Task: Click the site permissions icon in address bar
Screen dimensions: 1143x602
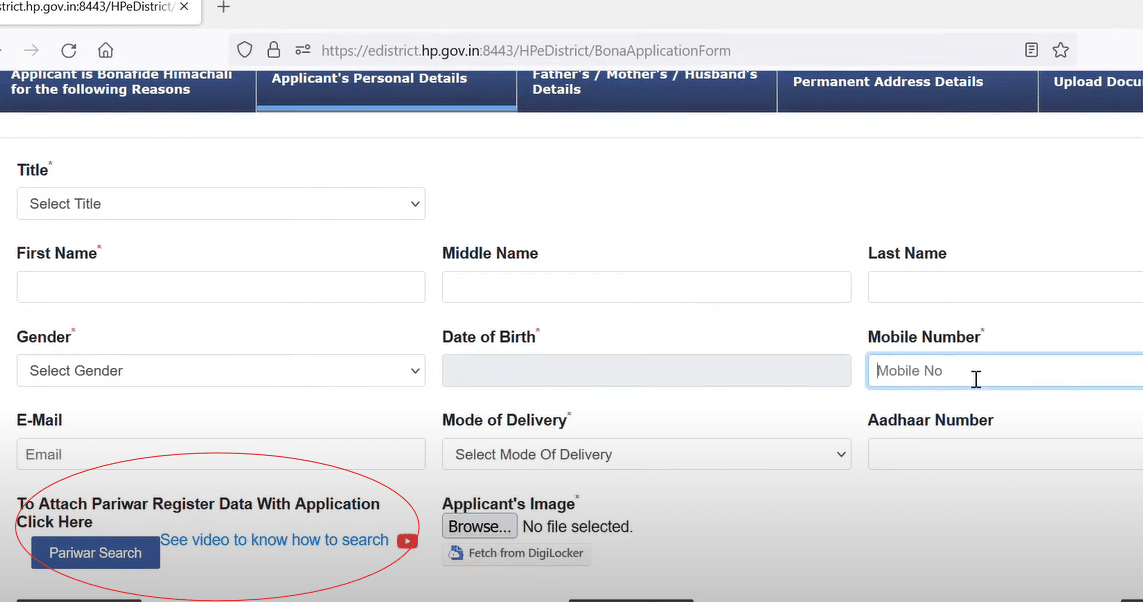Action: click(302, 50)
